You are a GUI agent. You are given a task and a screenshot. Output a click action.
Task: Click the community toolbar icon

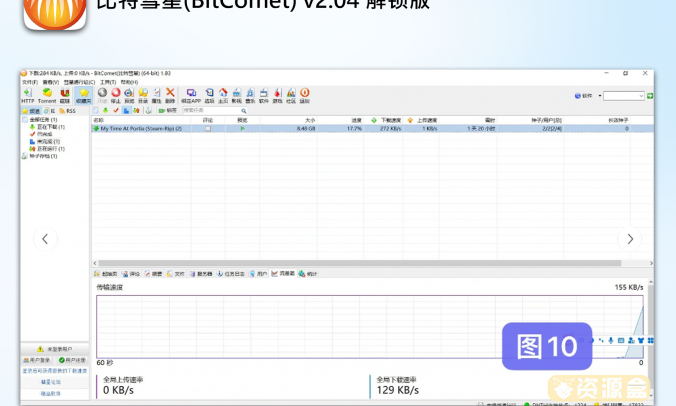tap(291, 95)
